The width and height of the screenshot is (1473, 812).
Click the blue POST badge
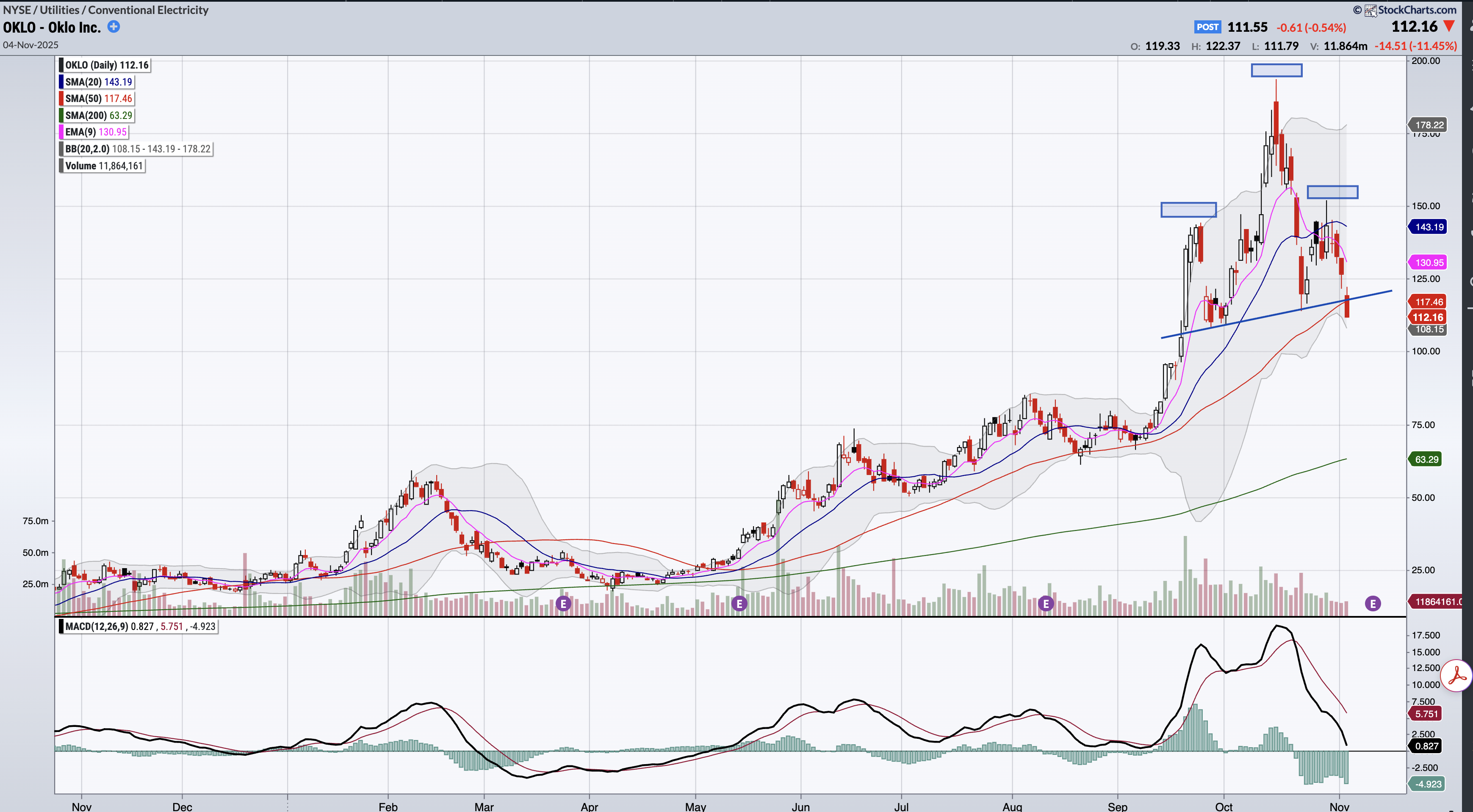click(x=1207, y=27)
